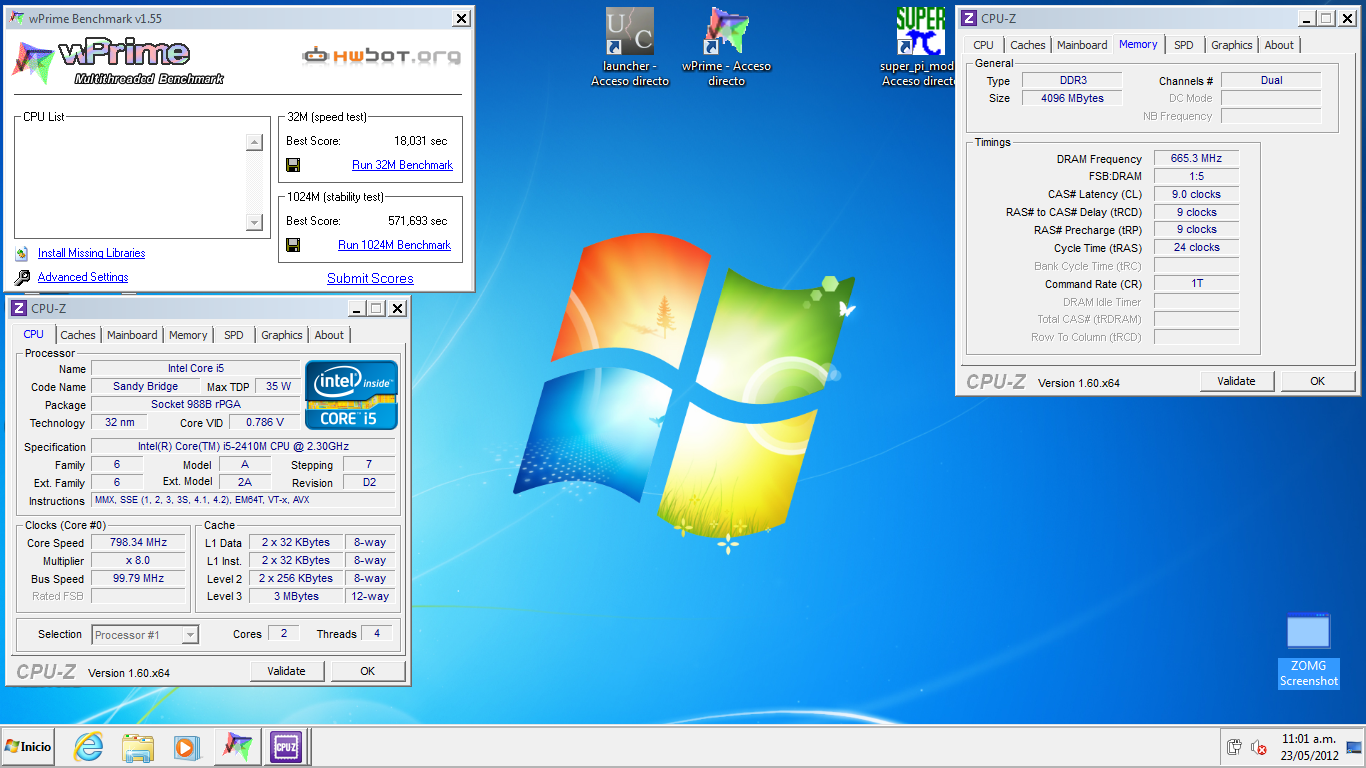The height and width of the screenshot is (768, 1366).
Task: Switch to About tab in lower CPU-Z window
Action: point(329,335)
